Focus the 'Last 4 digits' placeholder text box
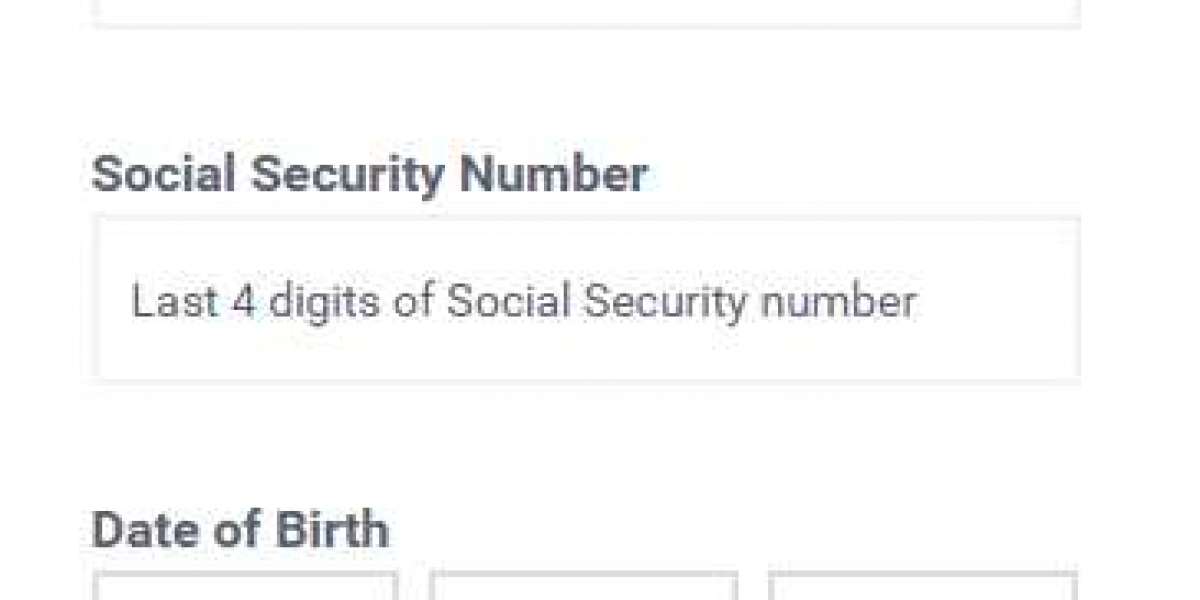 point(586,300)
